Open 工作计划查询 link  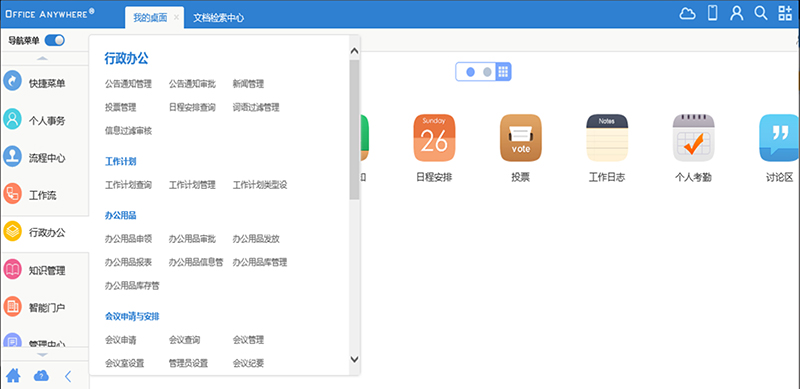coord(129,185)
